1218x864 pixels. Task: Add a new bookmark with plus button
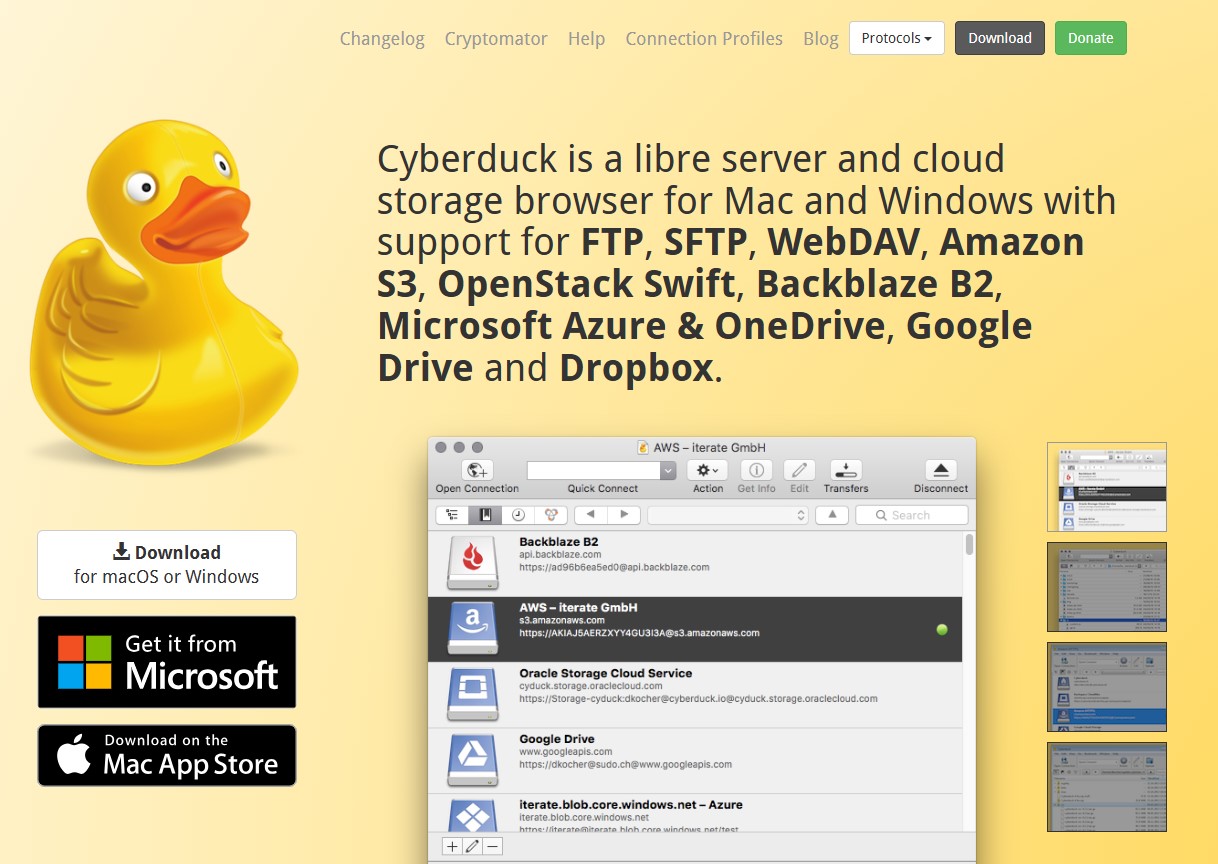(452, 846)
